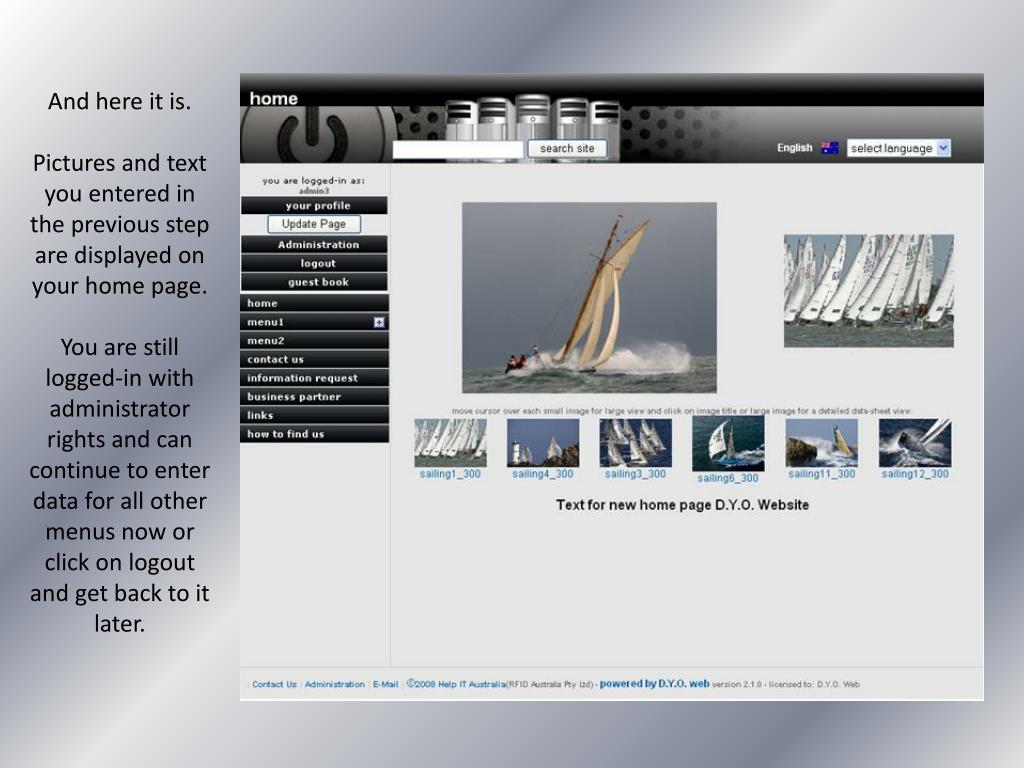This screenshot has height=768, width=1024.
Task: Select the sailing12_300 thumbnail image
Action: [915, 442]
